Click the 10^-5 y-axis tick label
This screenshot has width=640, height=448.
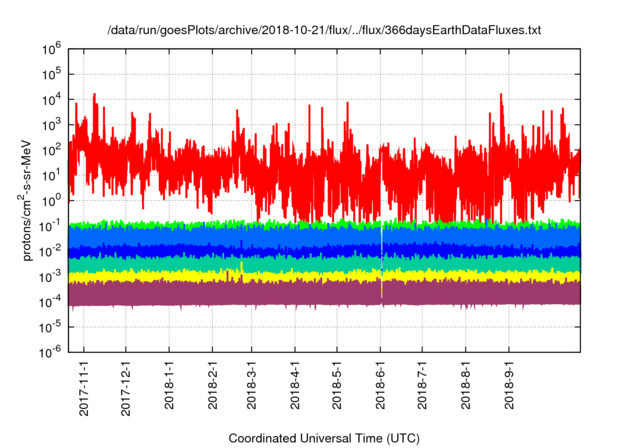(50, 327)
